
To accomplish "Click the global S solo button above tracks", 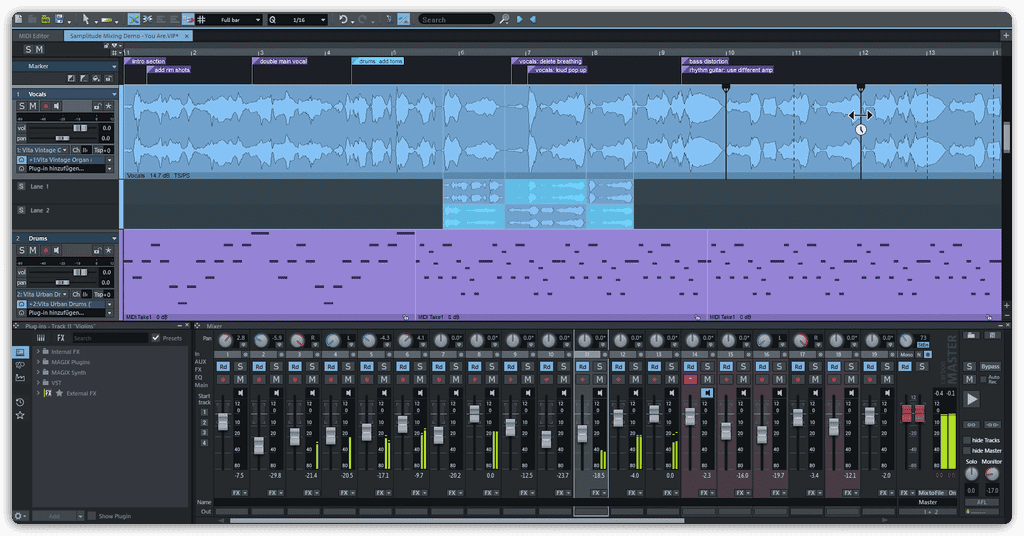I will pos(27,50).
